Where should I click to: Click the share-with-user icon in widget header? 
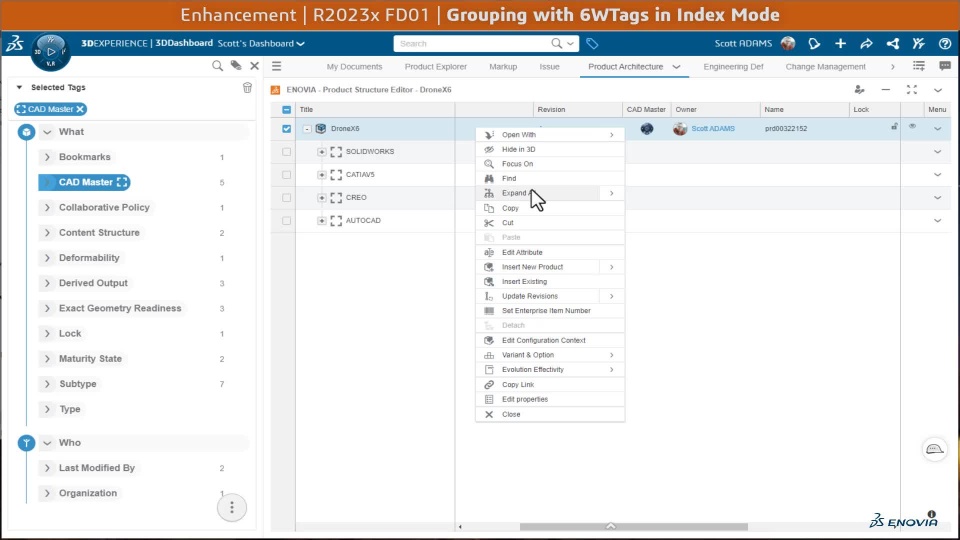point(860,89)
